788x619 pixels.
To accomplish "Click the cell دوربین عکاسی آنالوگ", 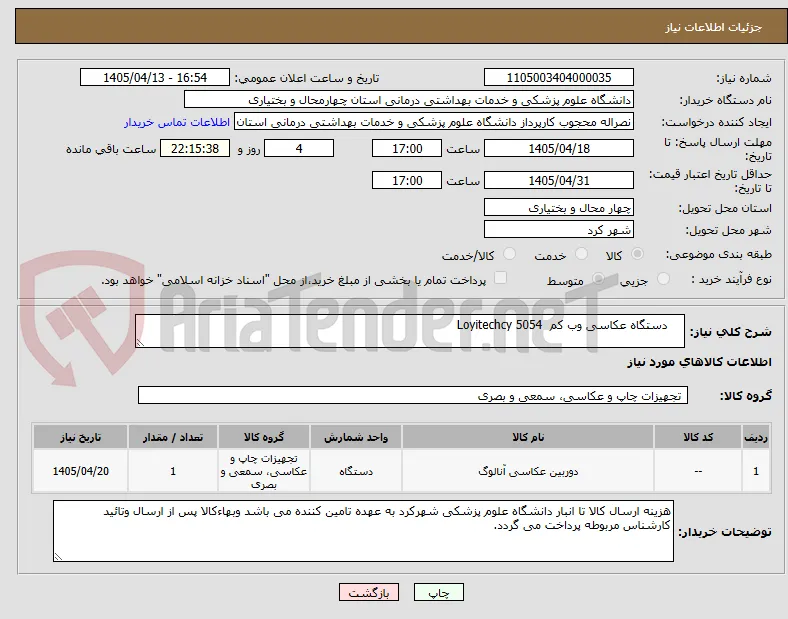I will (x=528, y=471).
